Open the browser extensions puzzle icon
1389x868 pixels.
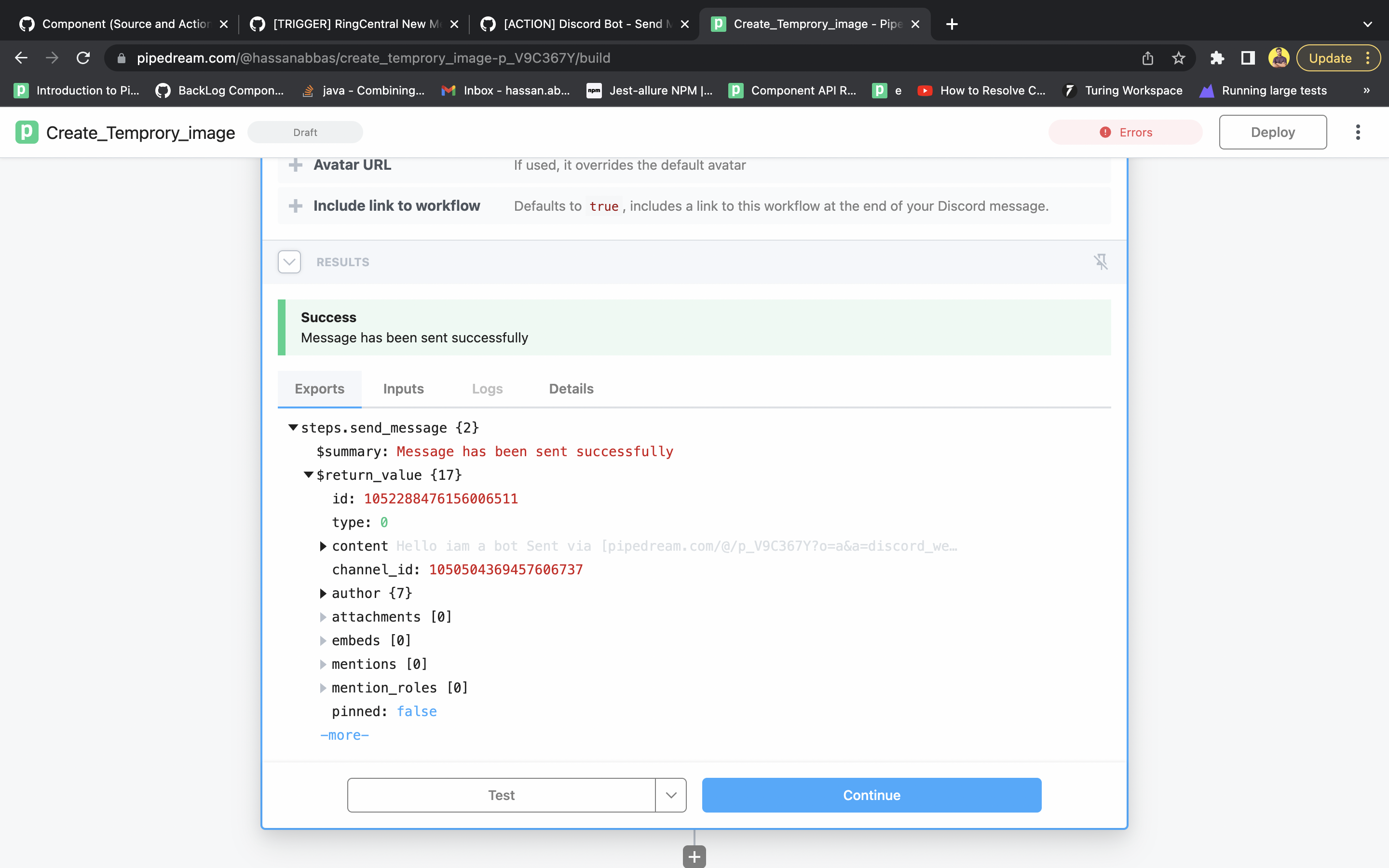click(1217, 57)
